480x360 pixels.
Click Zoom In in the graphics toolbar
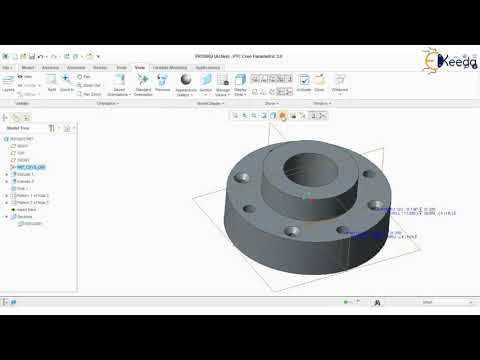point(245,116)
